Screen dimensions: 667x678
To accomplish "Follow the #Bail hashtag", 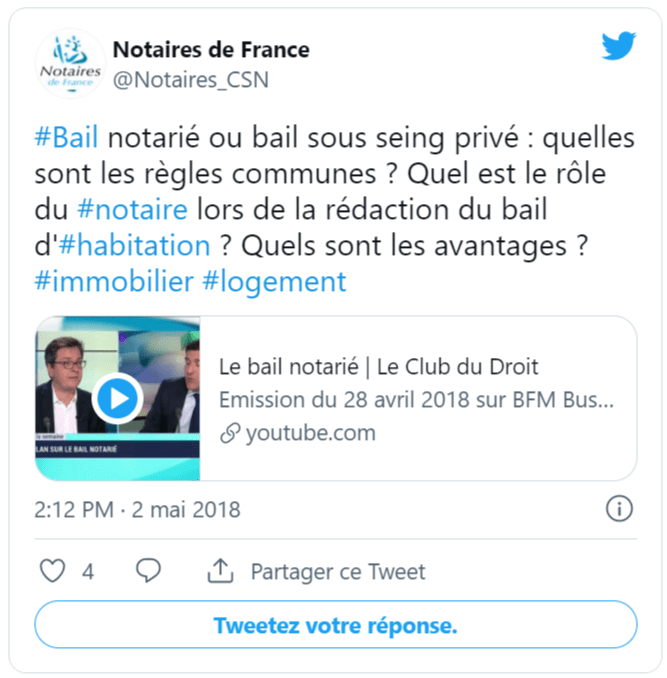I will 66,138.
